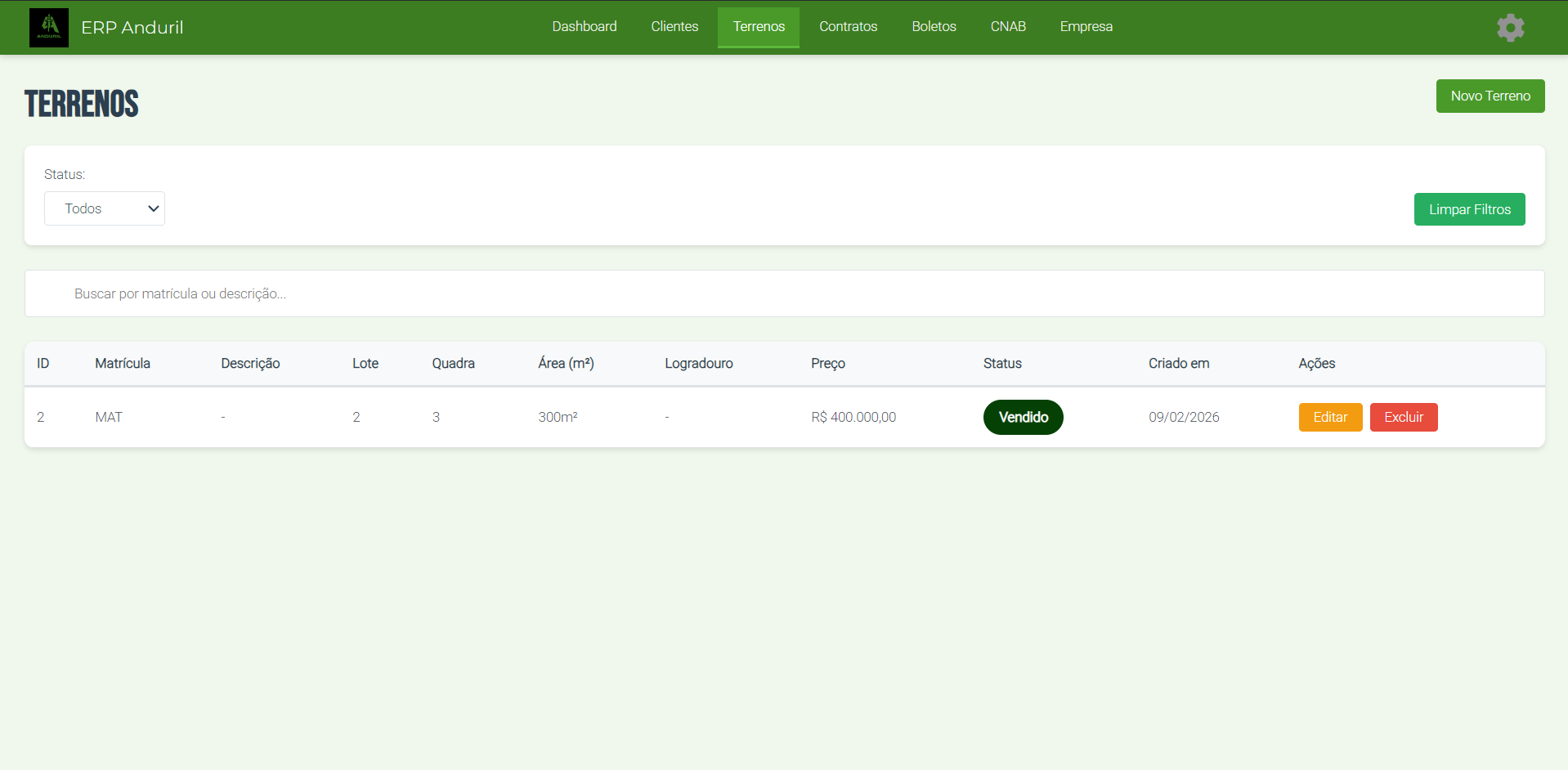Screen dimensions: 1568x770
Task: Open the Clientes page
Action: (674, 27)
